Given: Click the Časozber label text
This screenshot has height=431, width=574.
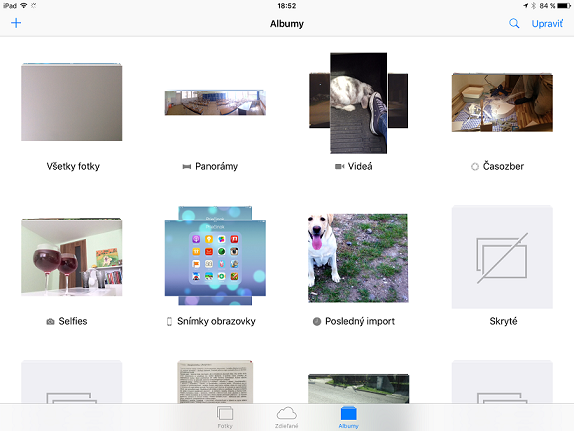Looking at the screenshot, I should tap(503, 166).
